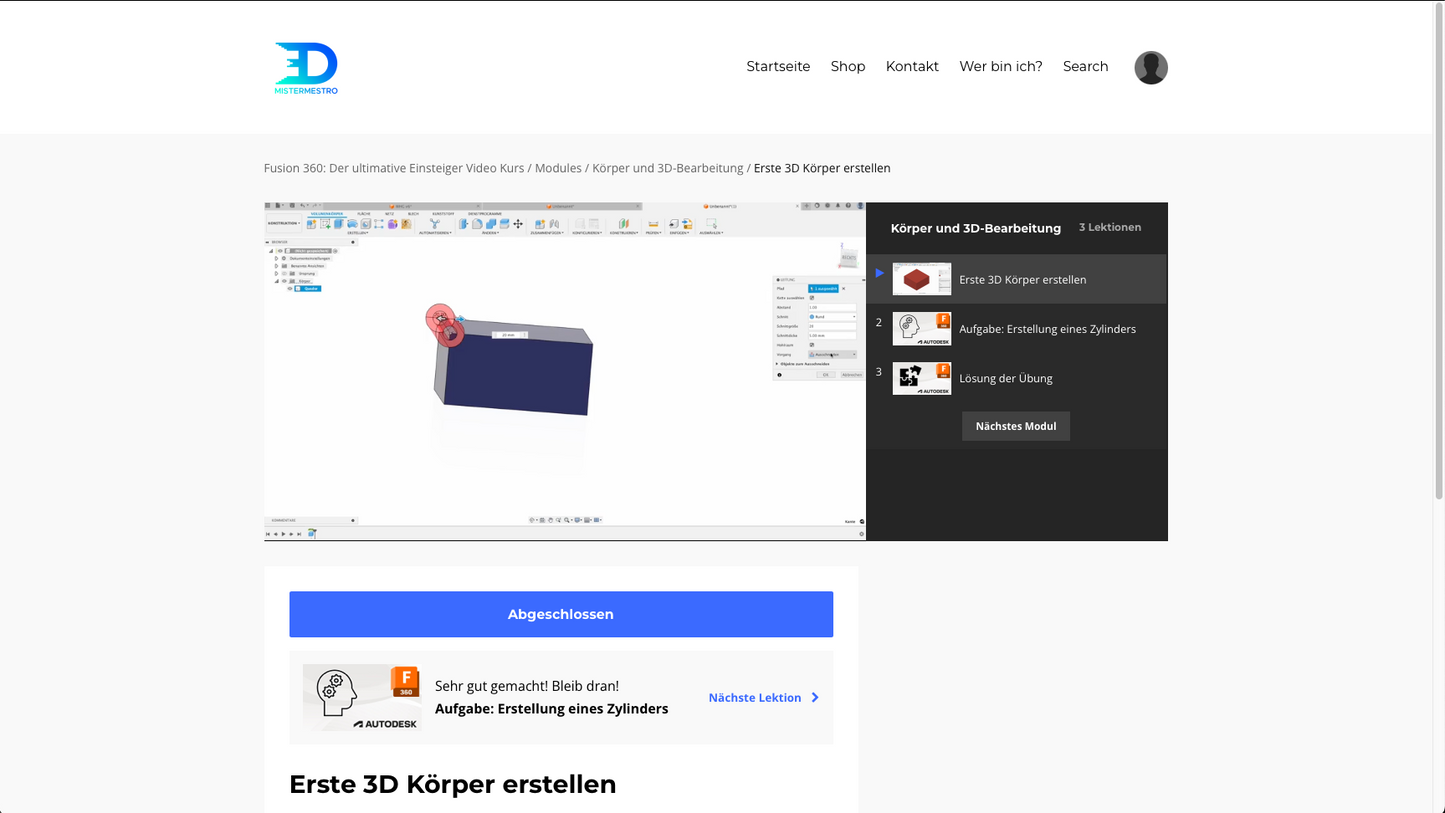Click the arrow next to Nächste Lektion
The width and height of the screenshot is (1445, 813).
coord(815,698)
